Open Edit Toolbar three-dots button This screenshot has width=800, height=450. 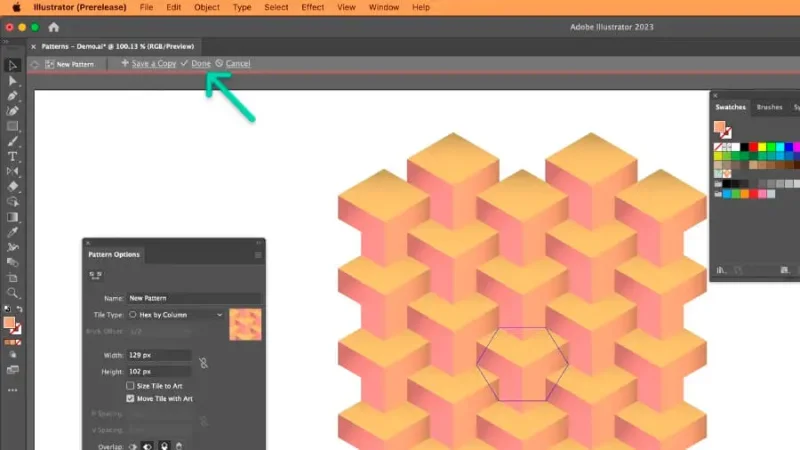[x=13, y=390]
